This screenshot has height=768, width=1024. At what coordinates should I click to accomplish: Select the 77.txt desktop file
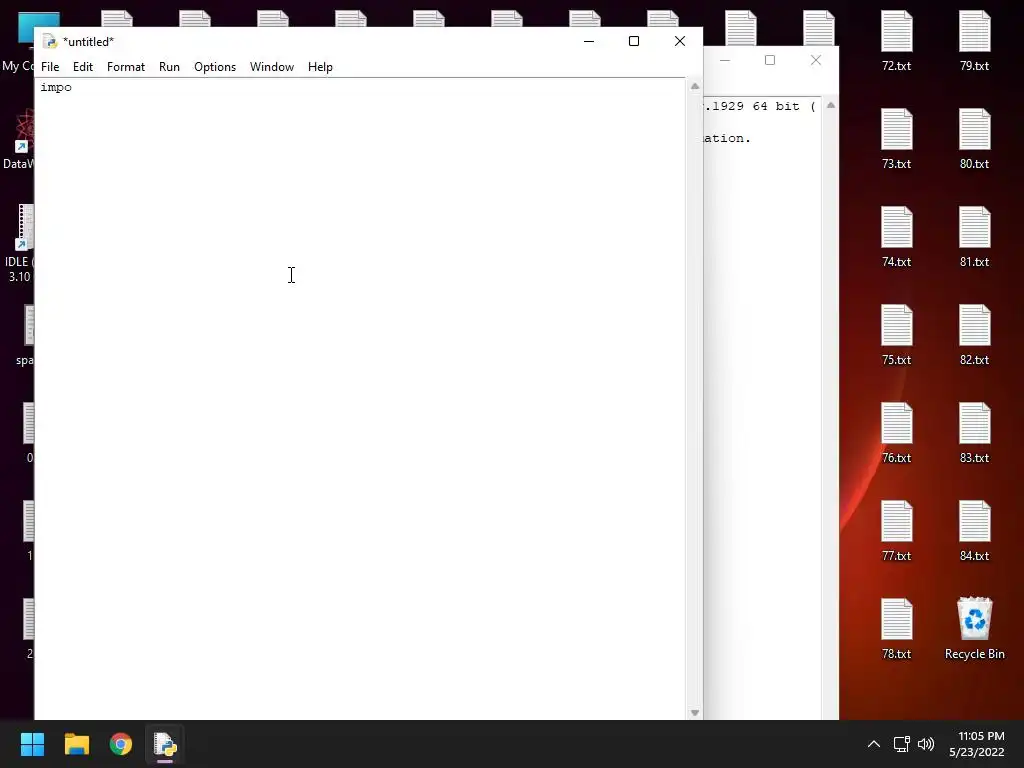[897, 532]
